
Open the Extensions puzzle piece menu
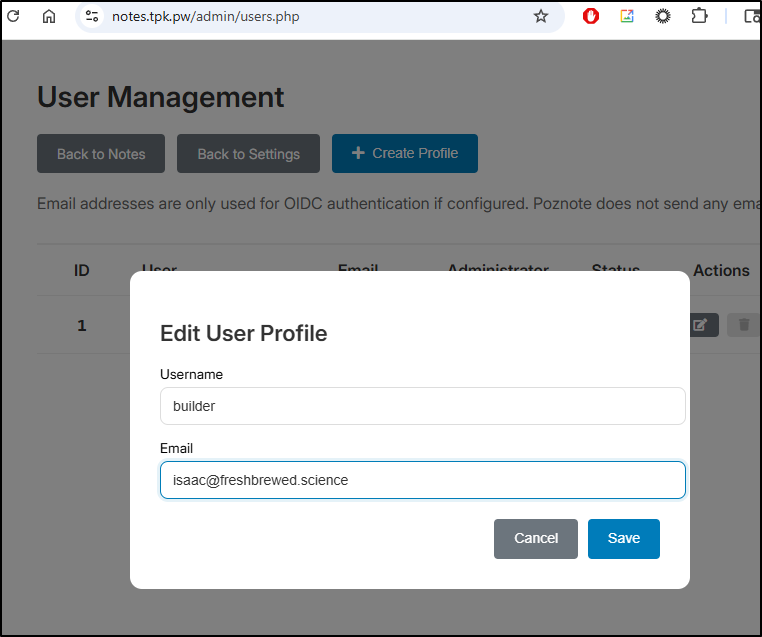[699, 16]
